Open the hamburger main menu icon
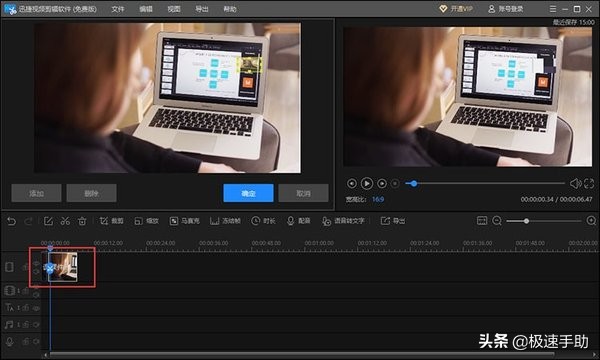This screenshot has height=360, width=600. pyautogui.click(x=553, y=9)
